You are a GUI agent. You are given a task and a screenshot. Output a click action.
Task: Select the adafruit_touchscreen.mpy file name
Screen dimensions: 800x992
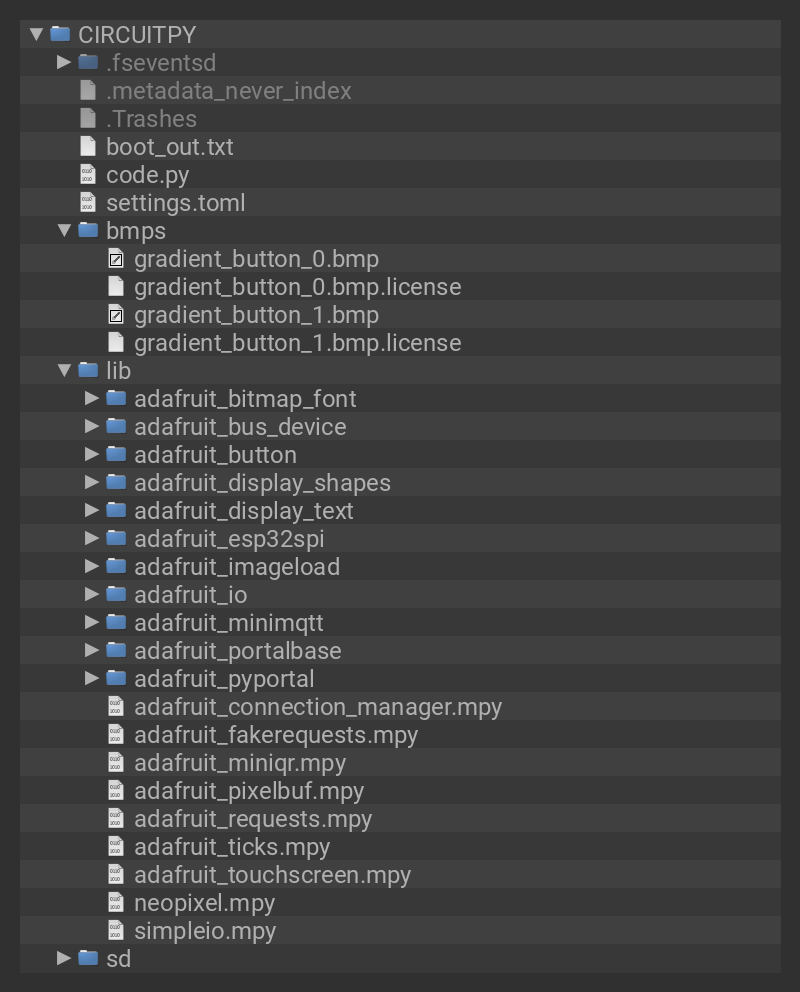(272, 875)
